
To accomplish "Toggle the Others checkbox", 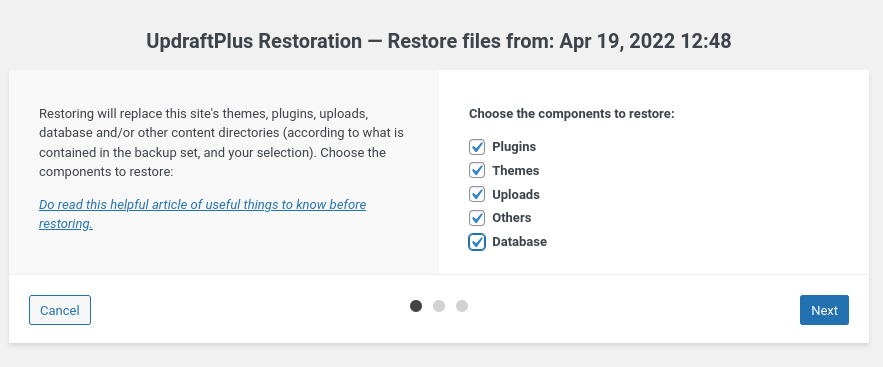I will click(476, 218).
